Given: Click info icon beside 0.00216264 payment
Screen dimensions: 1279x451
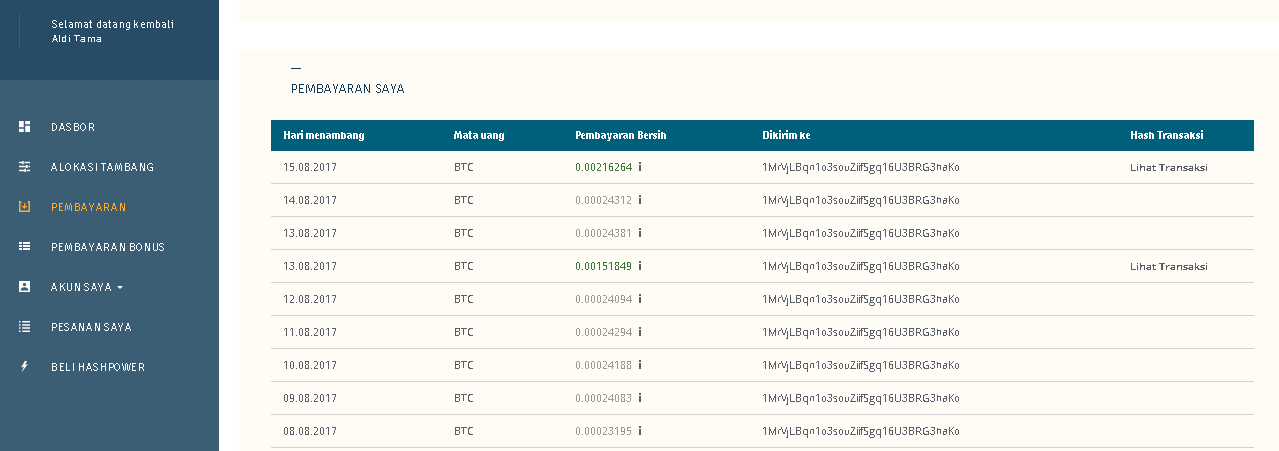Looking at the screenshot, I should pyautogui.click(x=640, y=167).
